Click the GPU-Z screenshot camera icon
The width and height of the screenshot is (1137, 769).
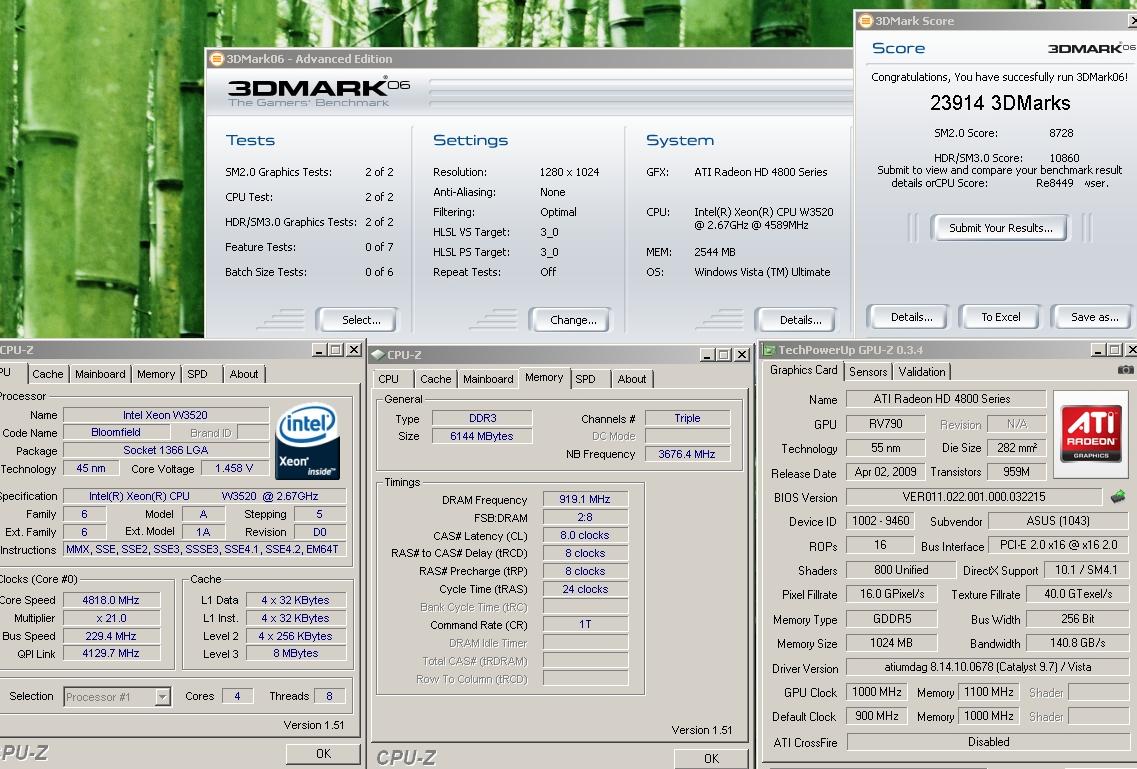coord(1125,370)
